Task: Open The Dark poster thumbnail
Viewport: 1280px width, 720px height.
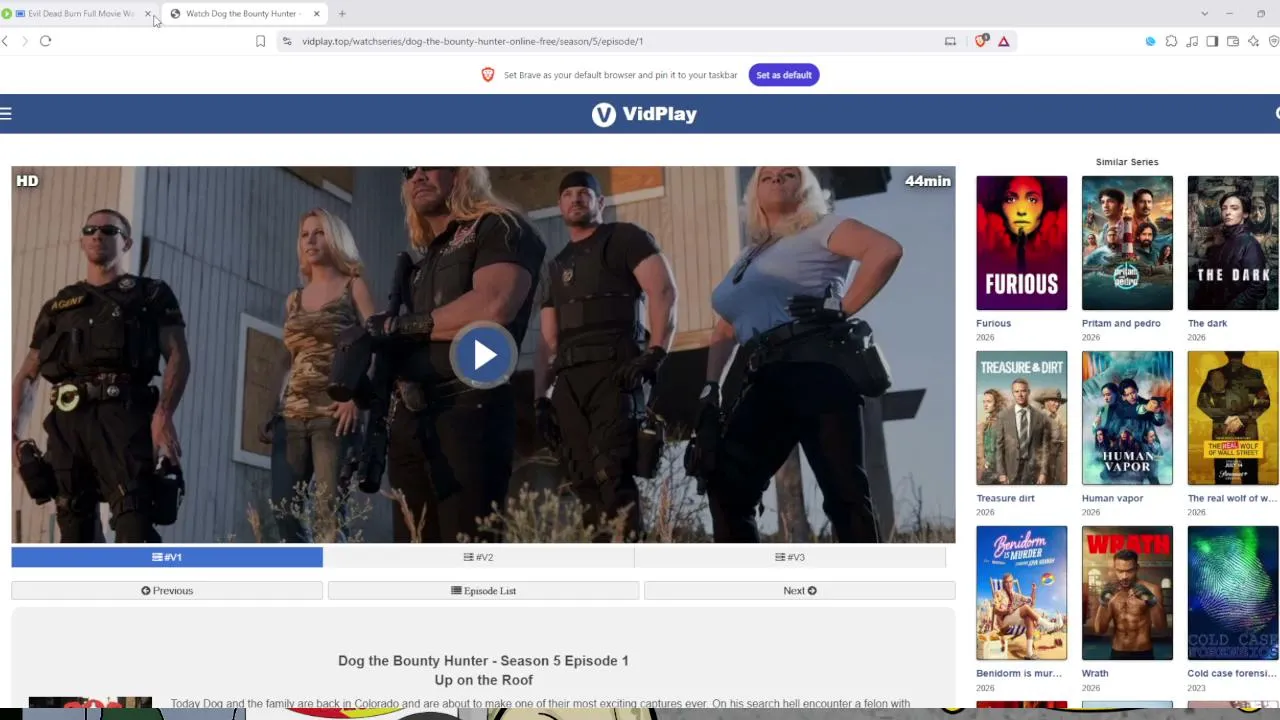Action: point(1232,243)
